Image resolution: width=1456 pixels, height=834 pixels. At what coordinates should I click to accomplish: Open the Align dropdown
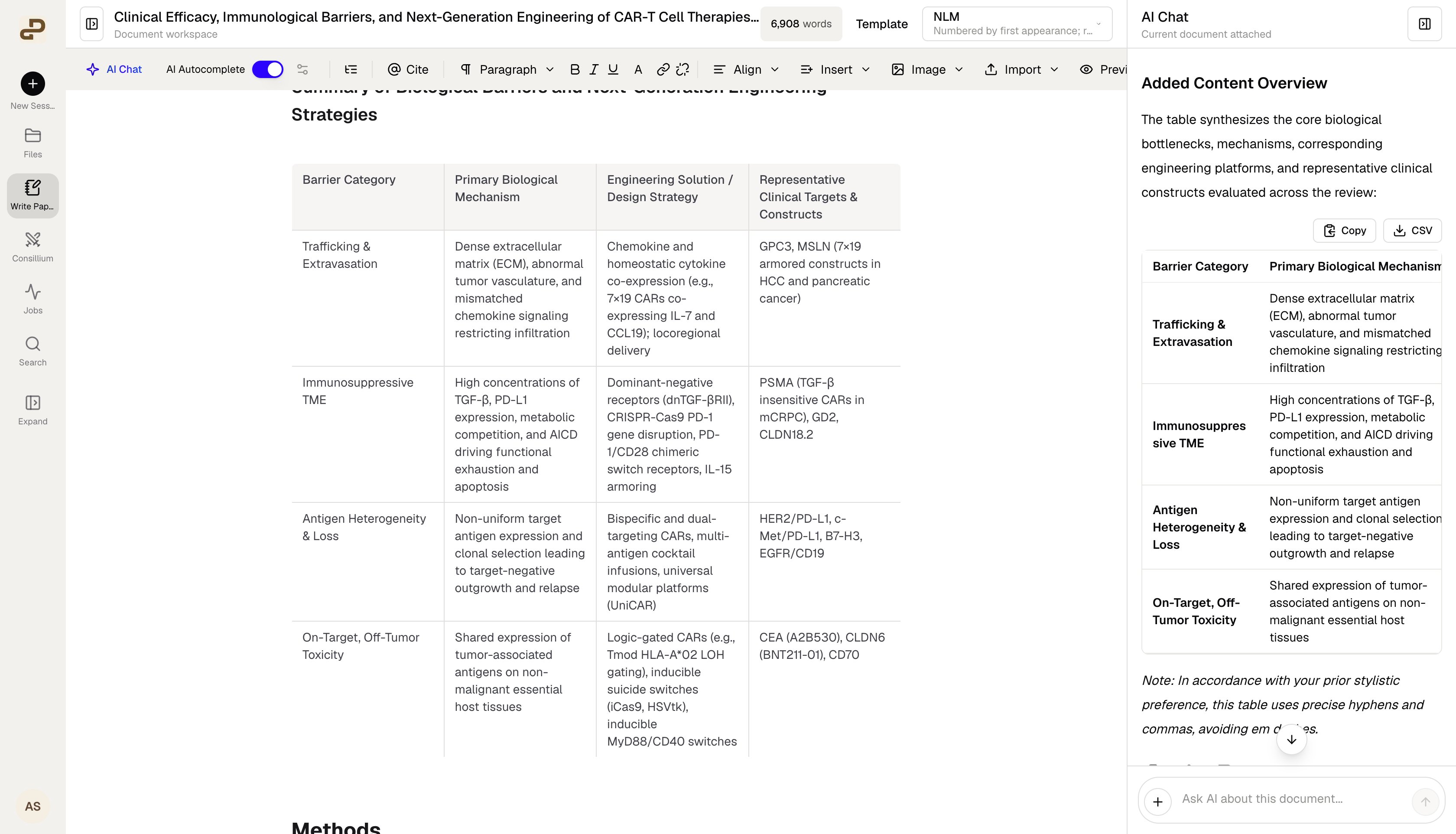click(746, 69)
